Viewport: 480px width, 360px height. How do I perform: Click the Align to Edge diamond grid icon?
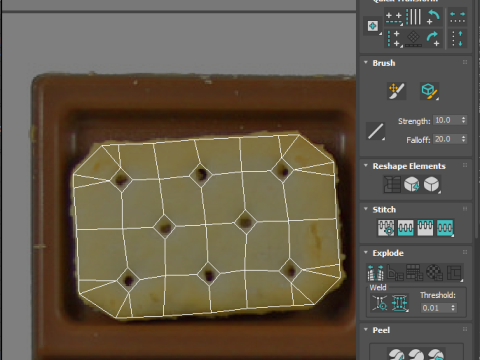413,39
